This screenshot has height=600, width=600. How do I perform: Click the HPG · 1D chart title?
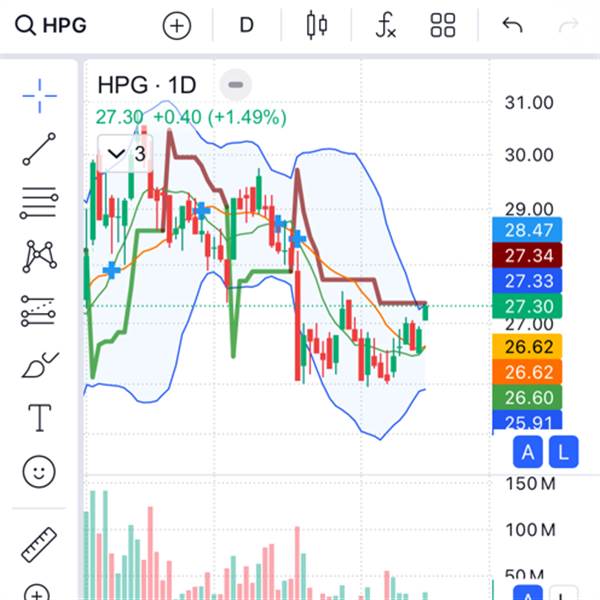[x=147, y=85]
